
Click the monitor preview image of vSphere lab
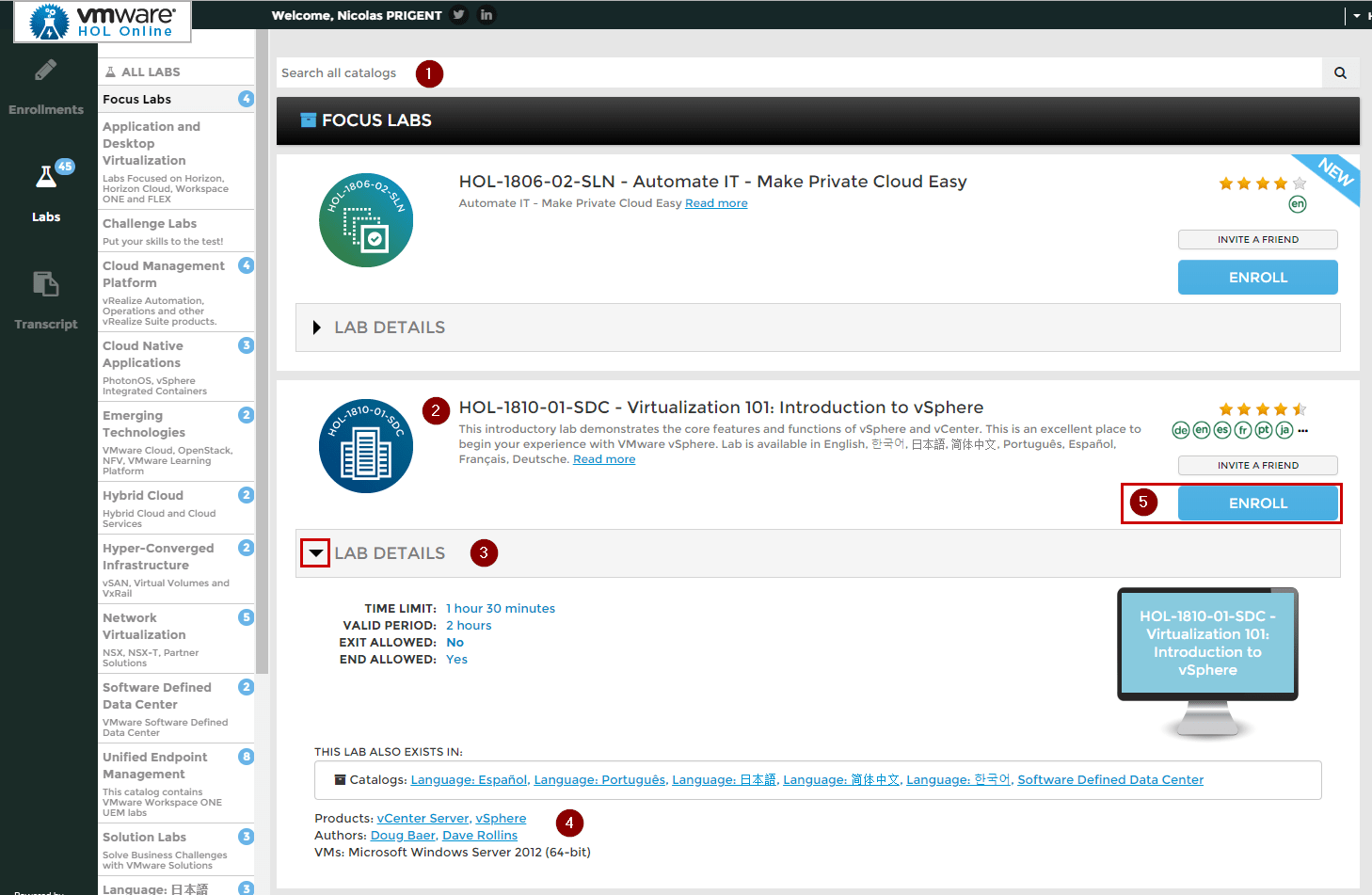[1207, 663]
